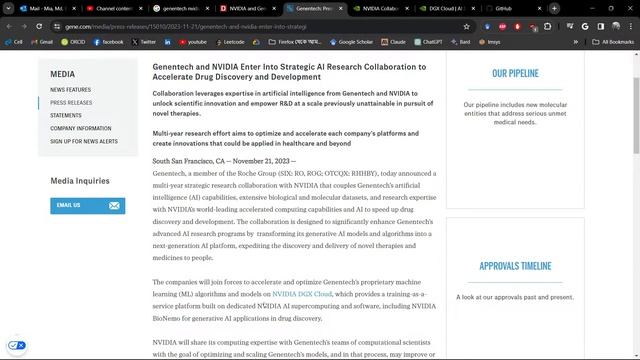Click the envelope icon on Email Us
Screen dimensions: 640x360
click(114, 206)
